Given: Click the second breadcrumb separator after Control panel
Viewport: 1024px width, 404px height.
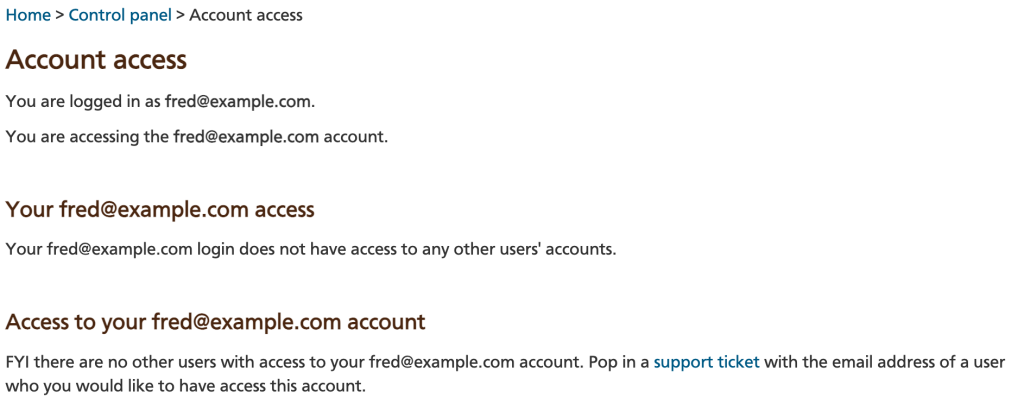Looking at the screenshot, I should click(x=180, y=15).
